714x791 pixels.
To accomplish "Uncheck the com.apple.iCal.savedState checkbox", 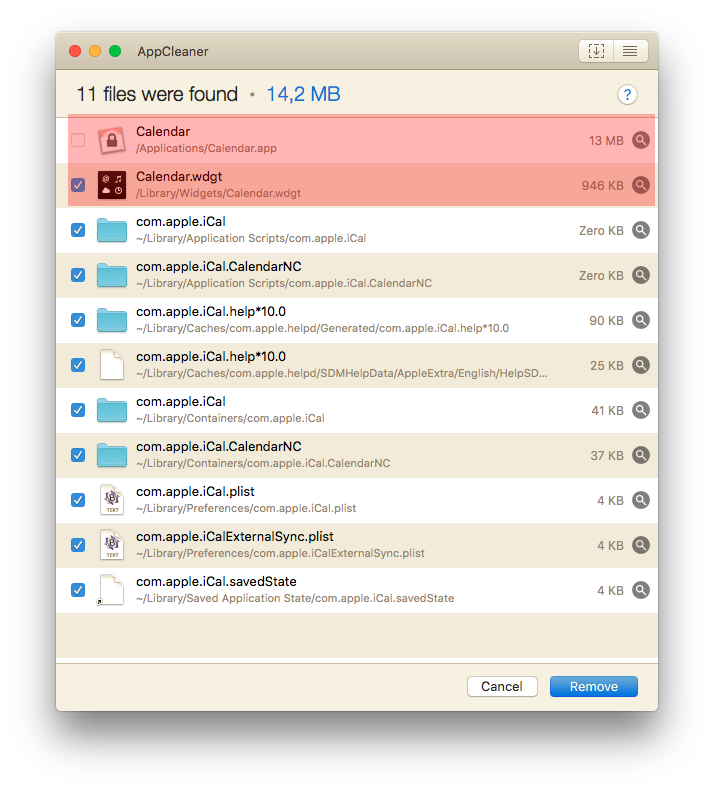I will point(78,590).
